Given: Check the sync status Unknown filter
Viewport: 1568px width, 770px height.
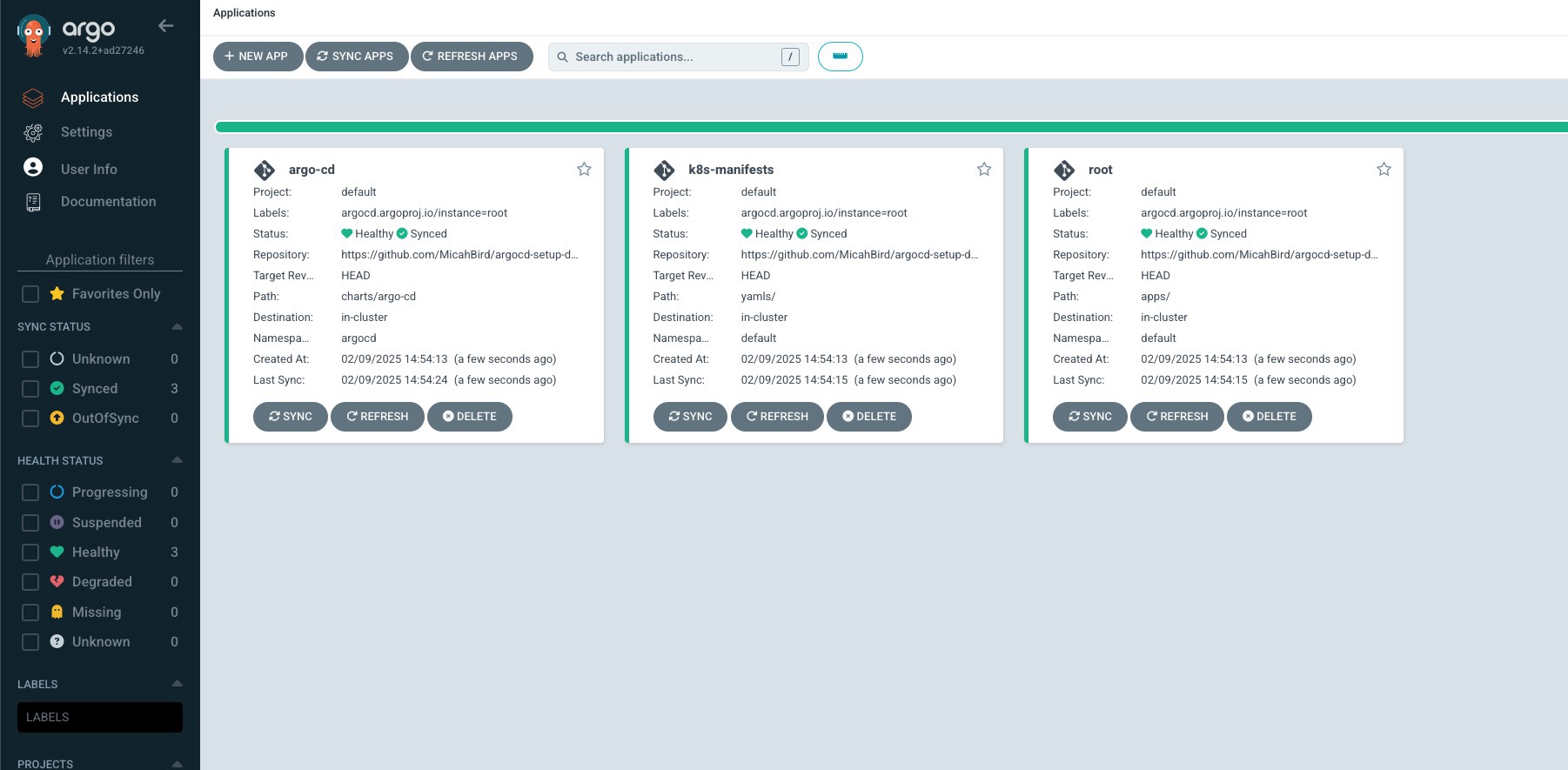Looking at the screenshot, I should 30,359.
